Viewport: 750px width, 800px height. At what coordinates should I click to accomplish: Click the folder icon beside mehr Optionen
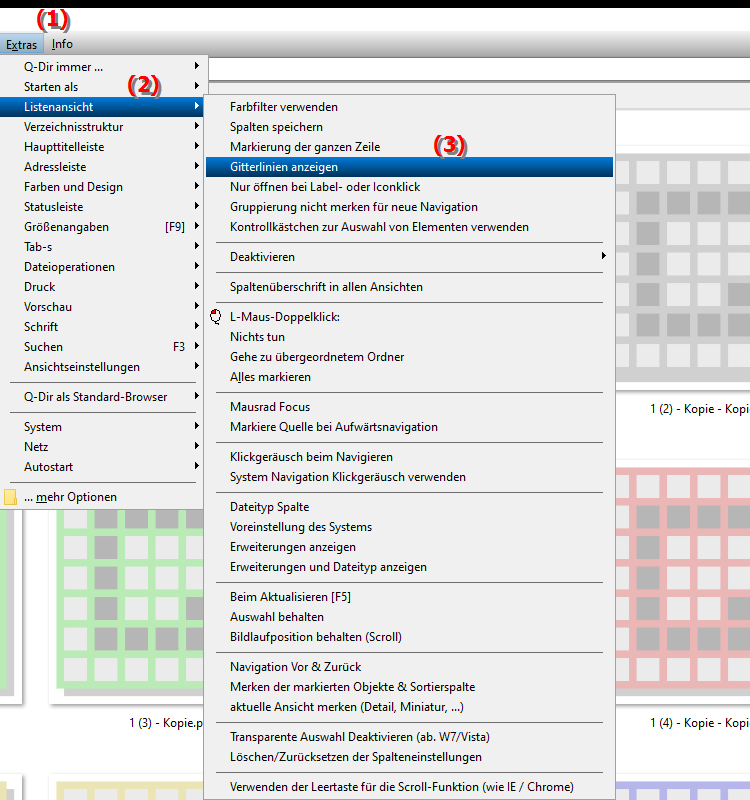(10, 497)
